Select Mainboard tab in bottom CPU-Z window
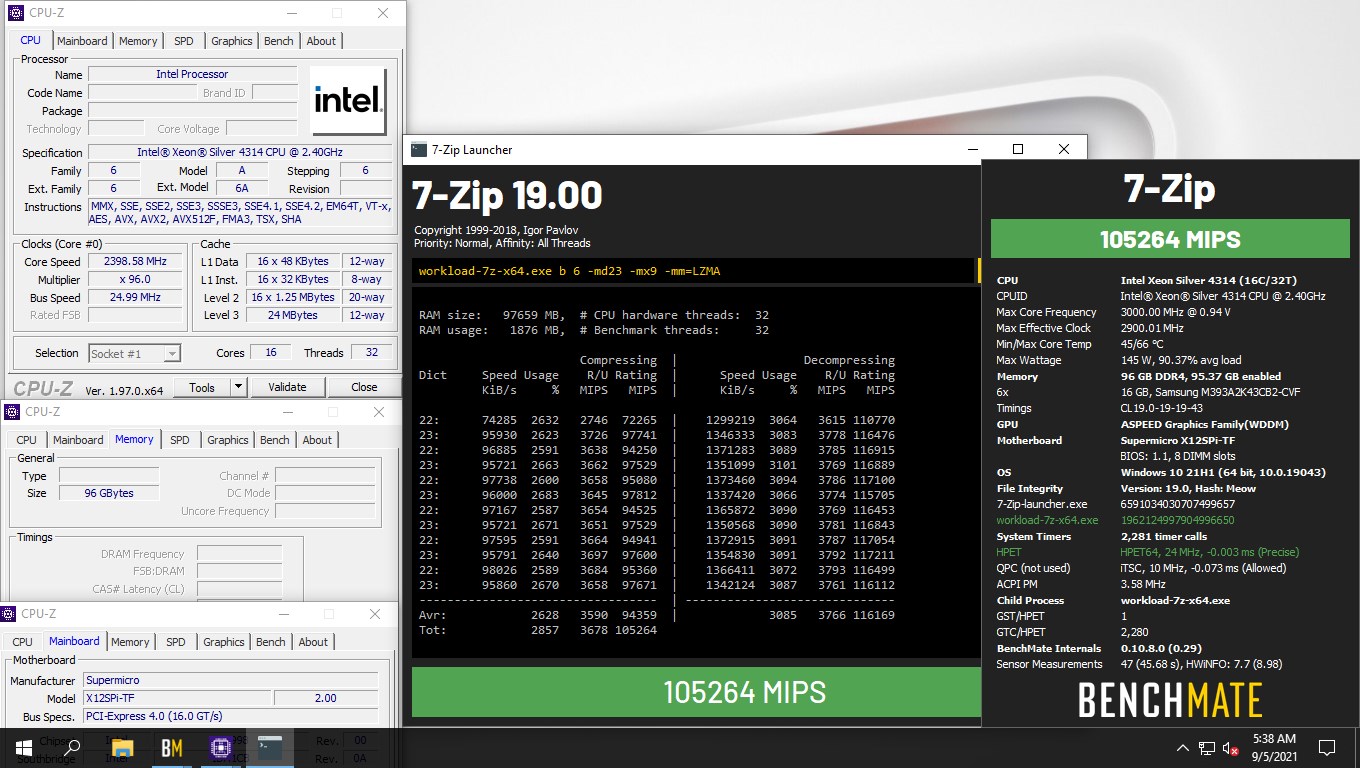The height and width of the screenshot is (768, 1360). pyautogui.click(x=74, y=641)
